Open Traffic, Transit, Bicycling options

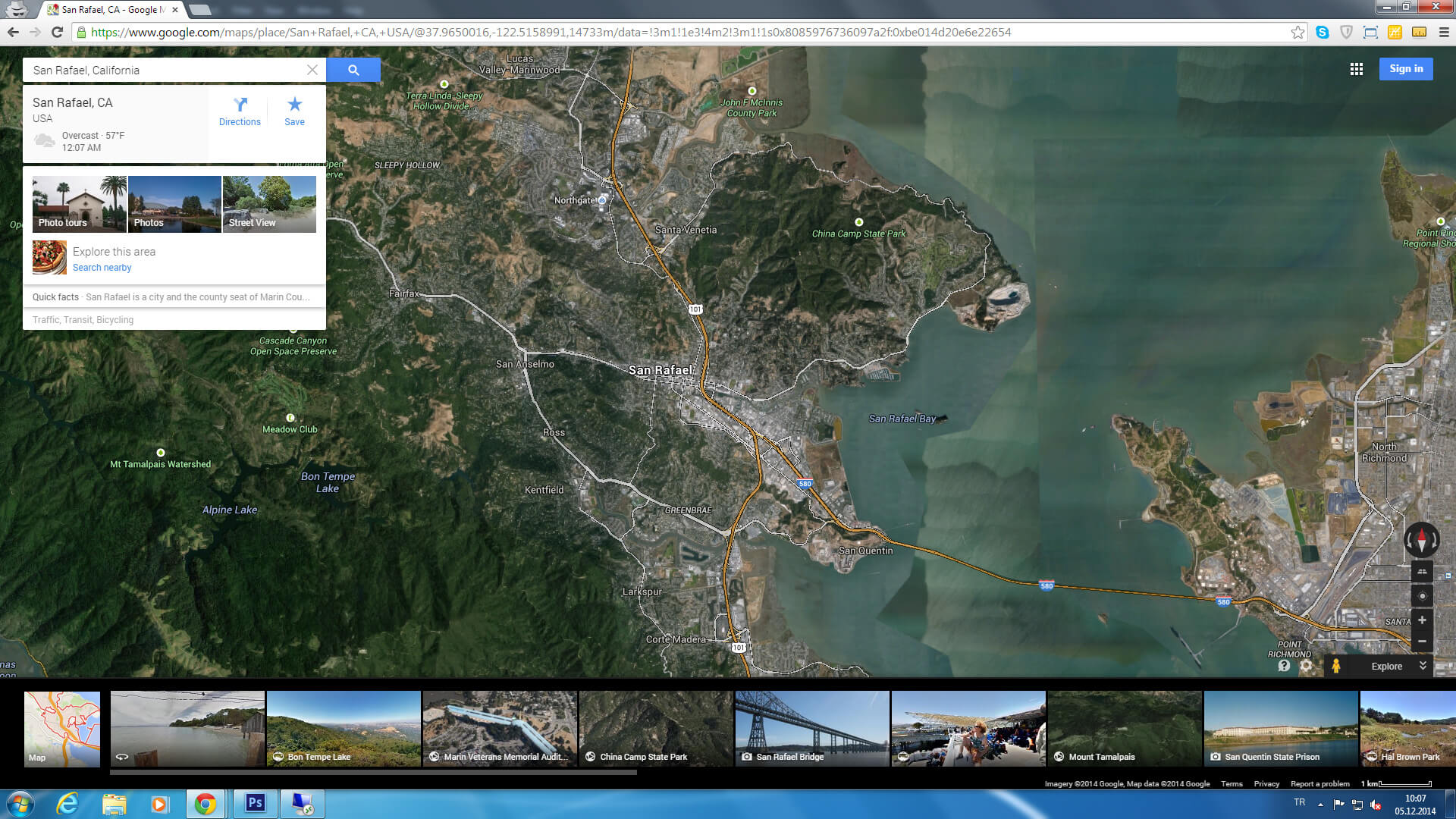click(83, 320)
